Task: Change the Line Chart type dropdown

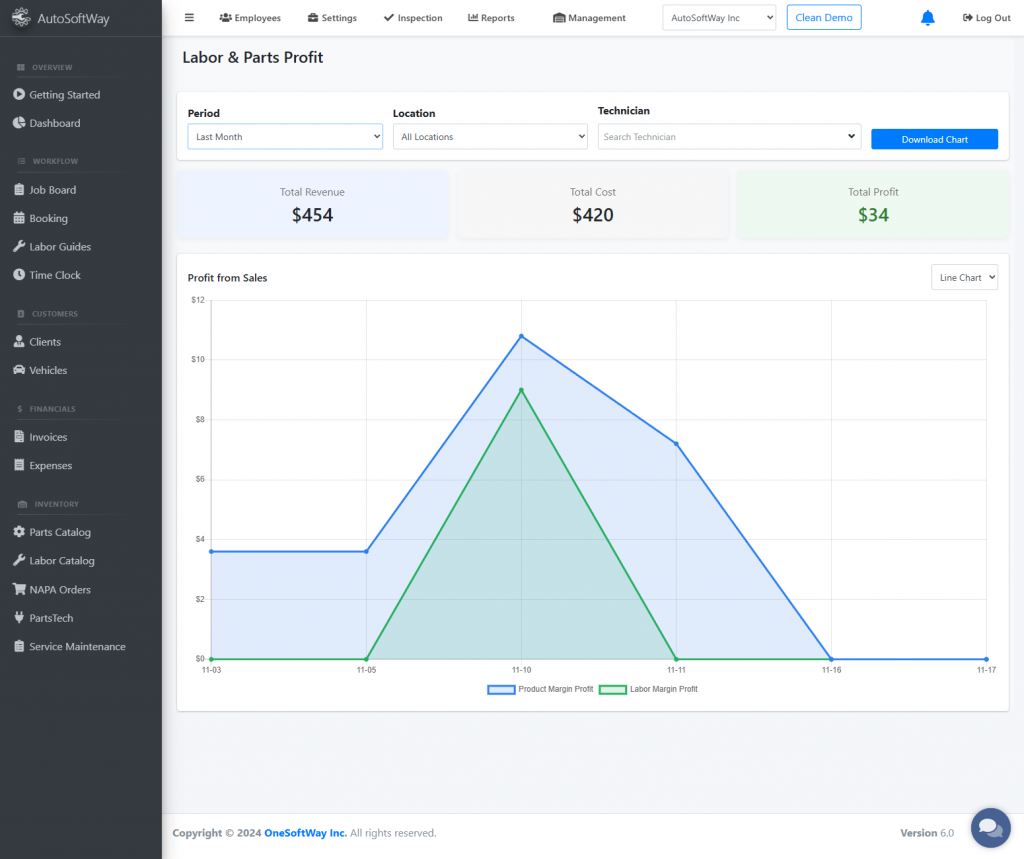Action: [964, 278]
